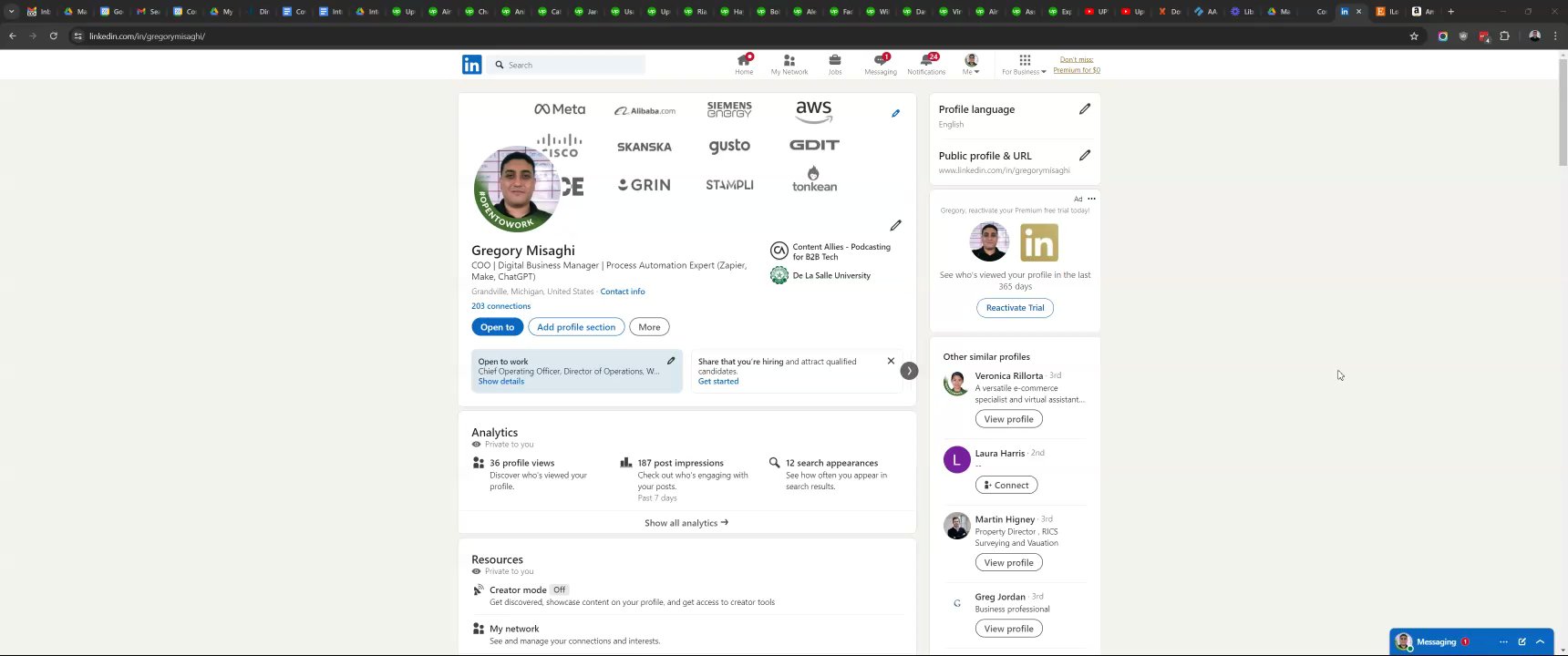Open the 203 connections link
Screen dimensions: 1568x656
(x=500, y=306)
